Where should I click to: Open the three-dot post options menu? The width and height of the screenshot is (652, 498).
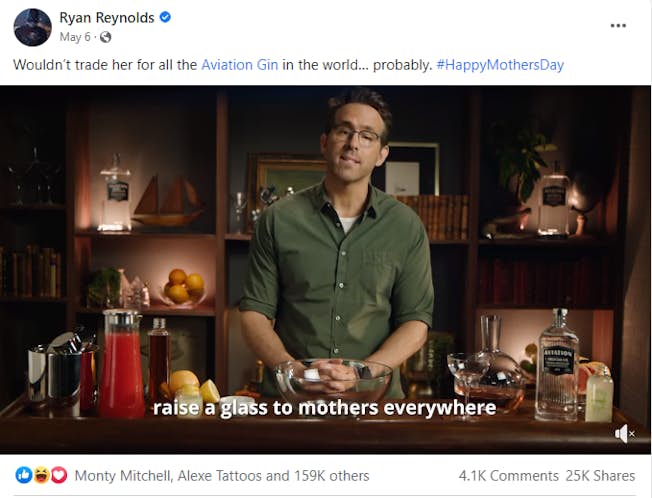(x=618, y=26)
